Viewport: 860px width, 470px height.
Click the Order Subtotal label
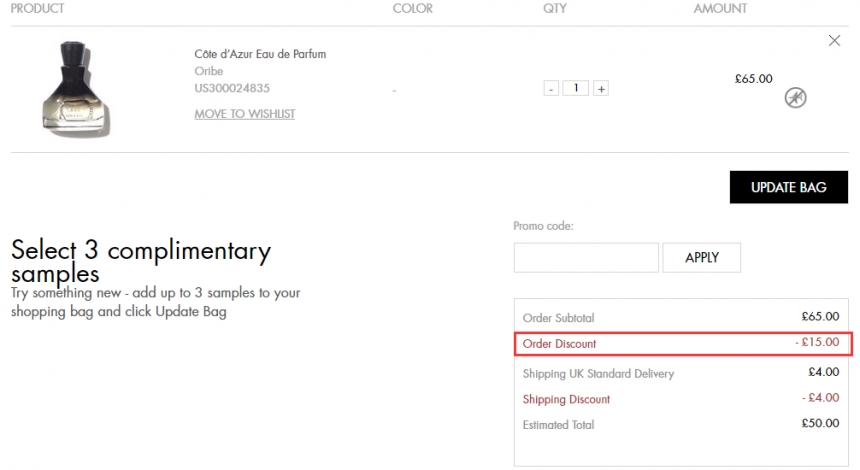[558, 318]
